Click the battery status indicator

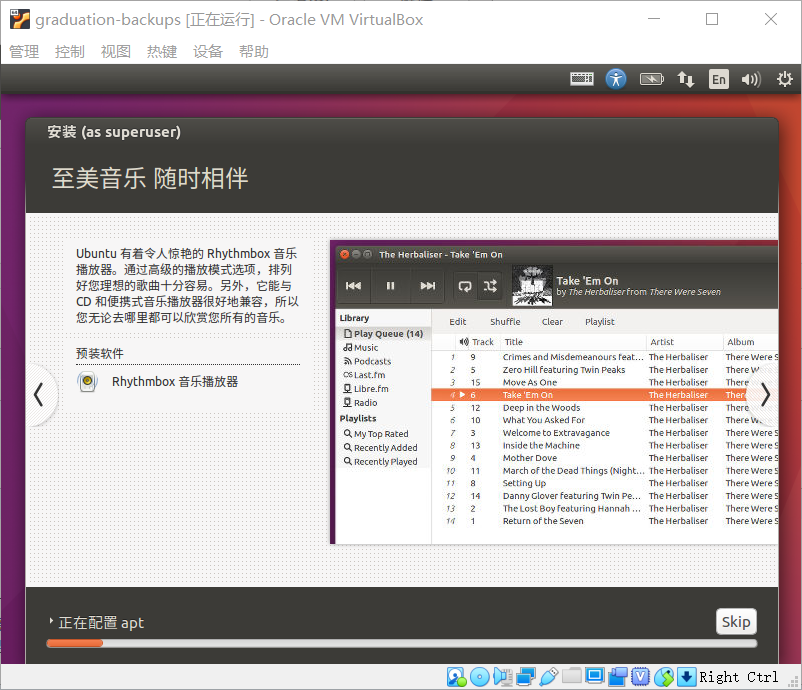[x=651, y=79]
